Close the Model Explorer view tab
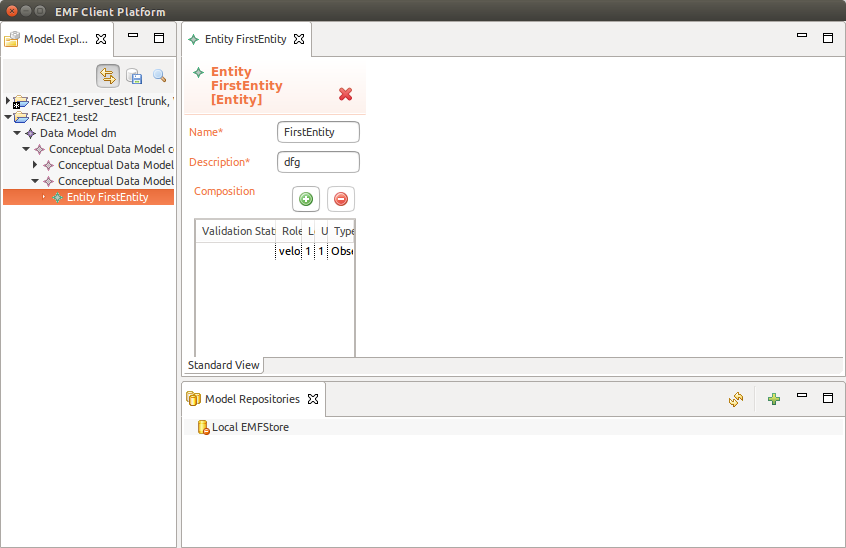This screenshot has width=846, height=548. click(x=101, y=39)
